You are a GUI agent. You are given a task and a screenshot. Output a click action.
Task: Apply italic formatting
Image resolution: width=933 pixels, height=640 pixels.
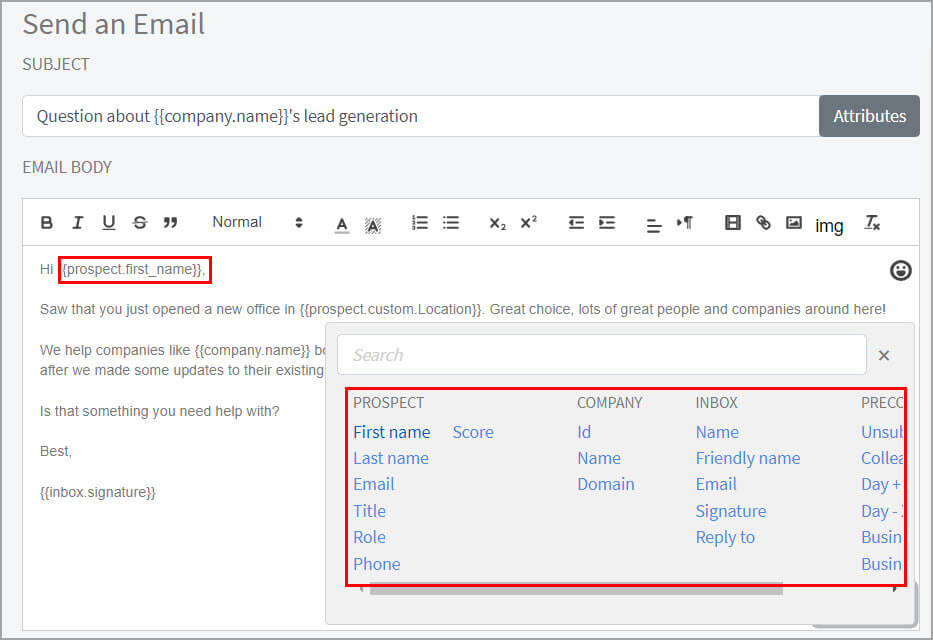pyautogui.click(x=78, y=223)
